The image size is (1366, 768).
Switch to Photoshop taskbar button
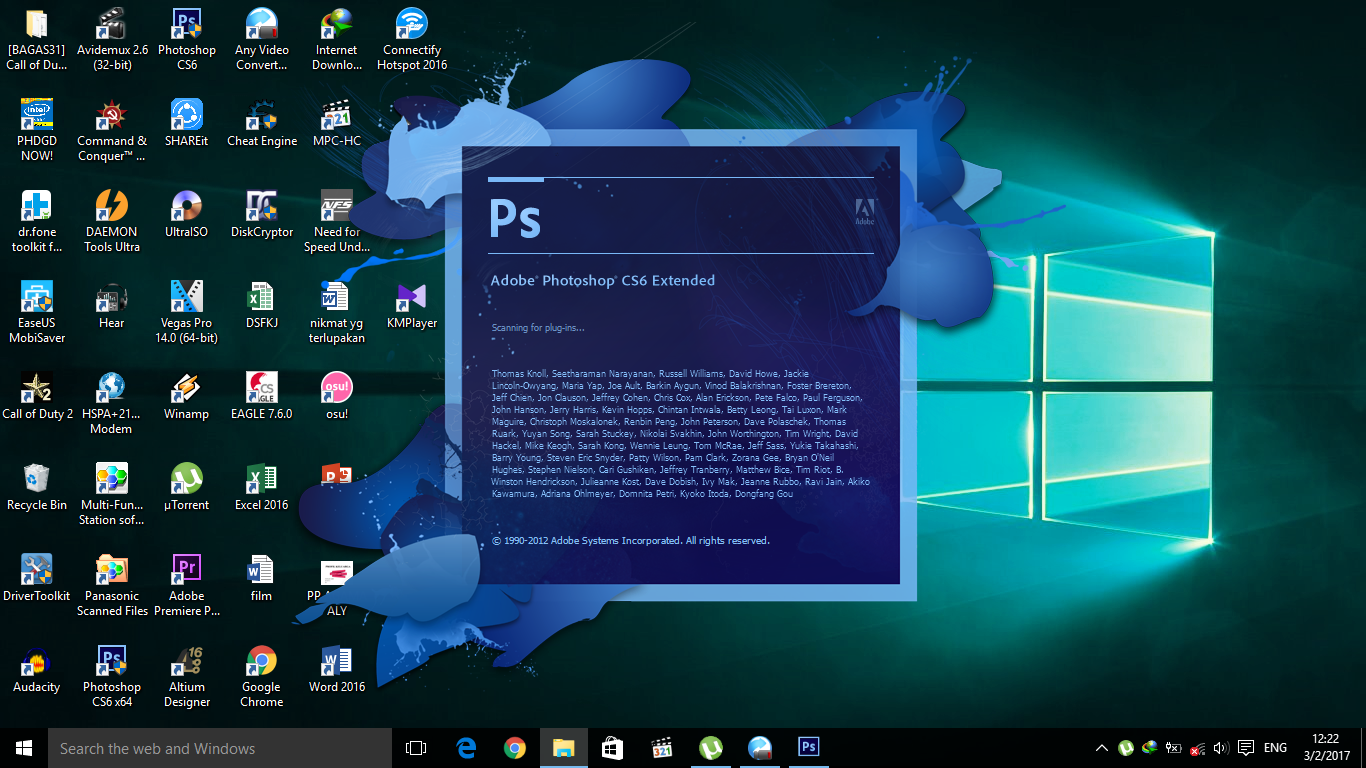point(809,748)
